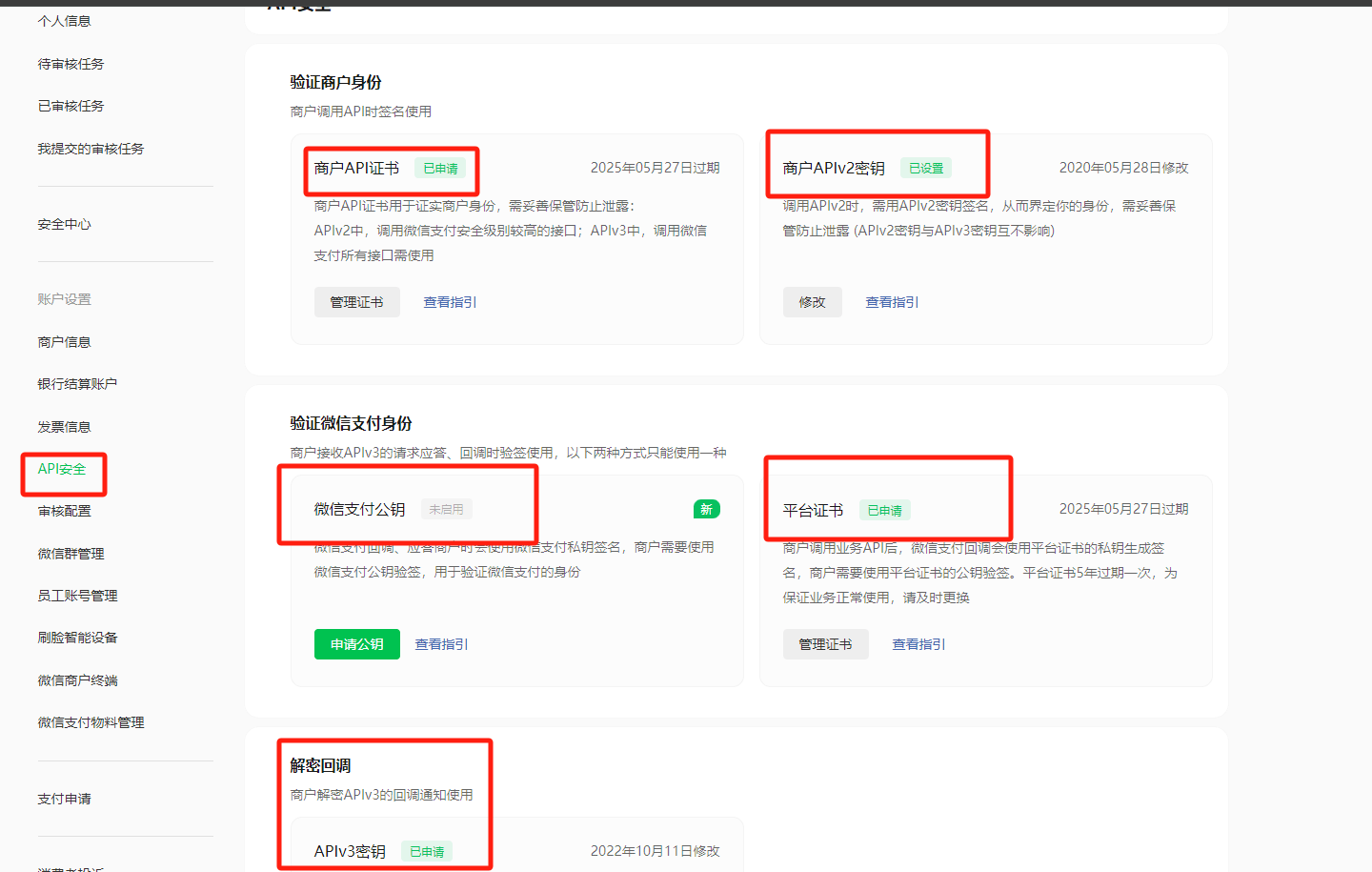Click 2025年05月27日过期 on 平台证书 card

pos(1123,509)
